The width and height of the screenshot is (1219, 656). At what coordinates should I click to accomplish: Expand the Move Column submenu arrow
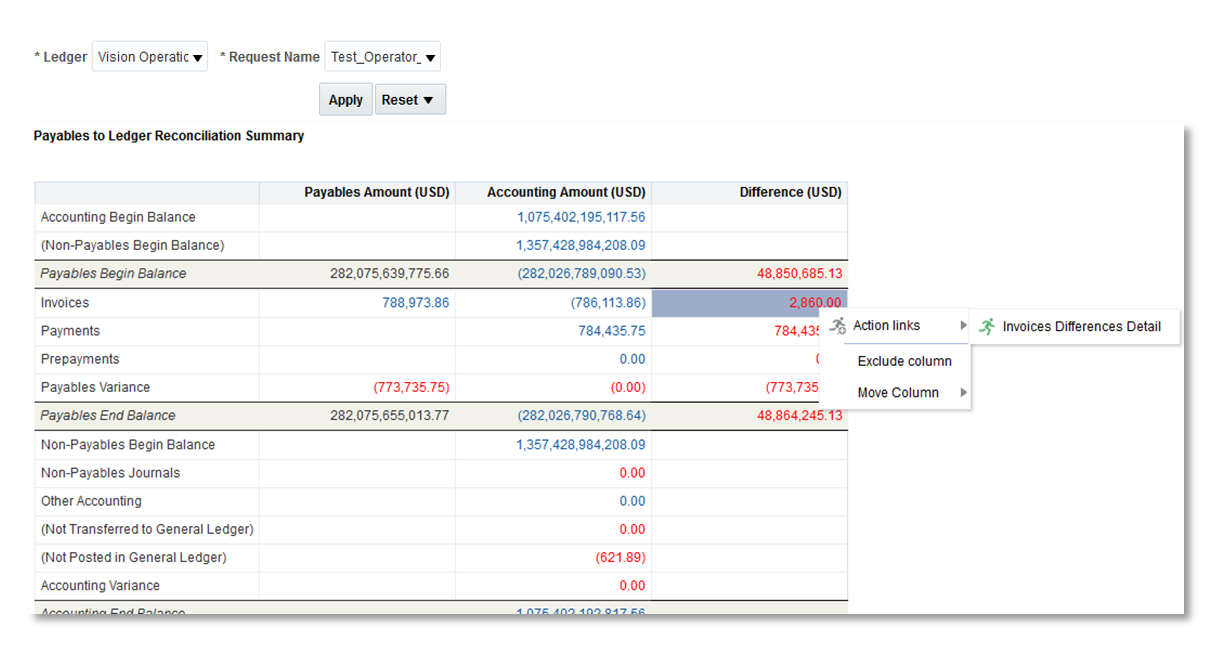point(963,392)
